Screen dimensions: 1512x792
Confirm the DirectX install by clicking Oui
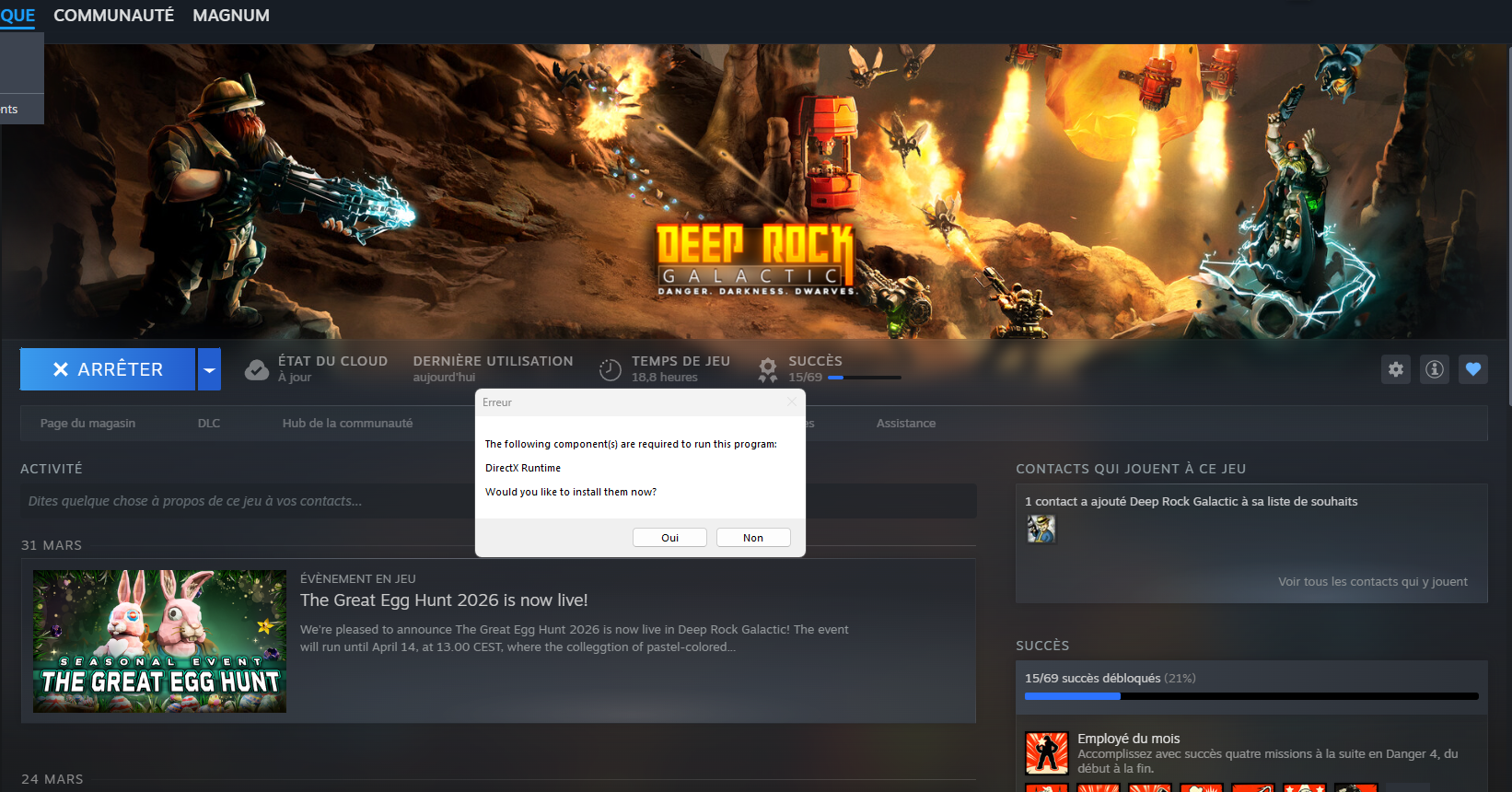[x=669, y=538]
